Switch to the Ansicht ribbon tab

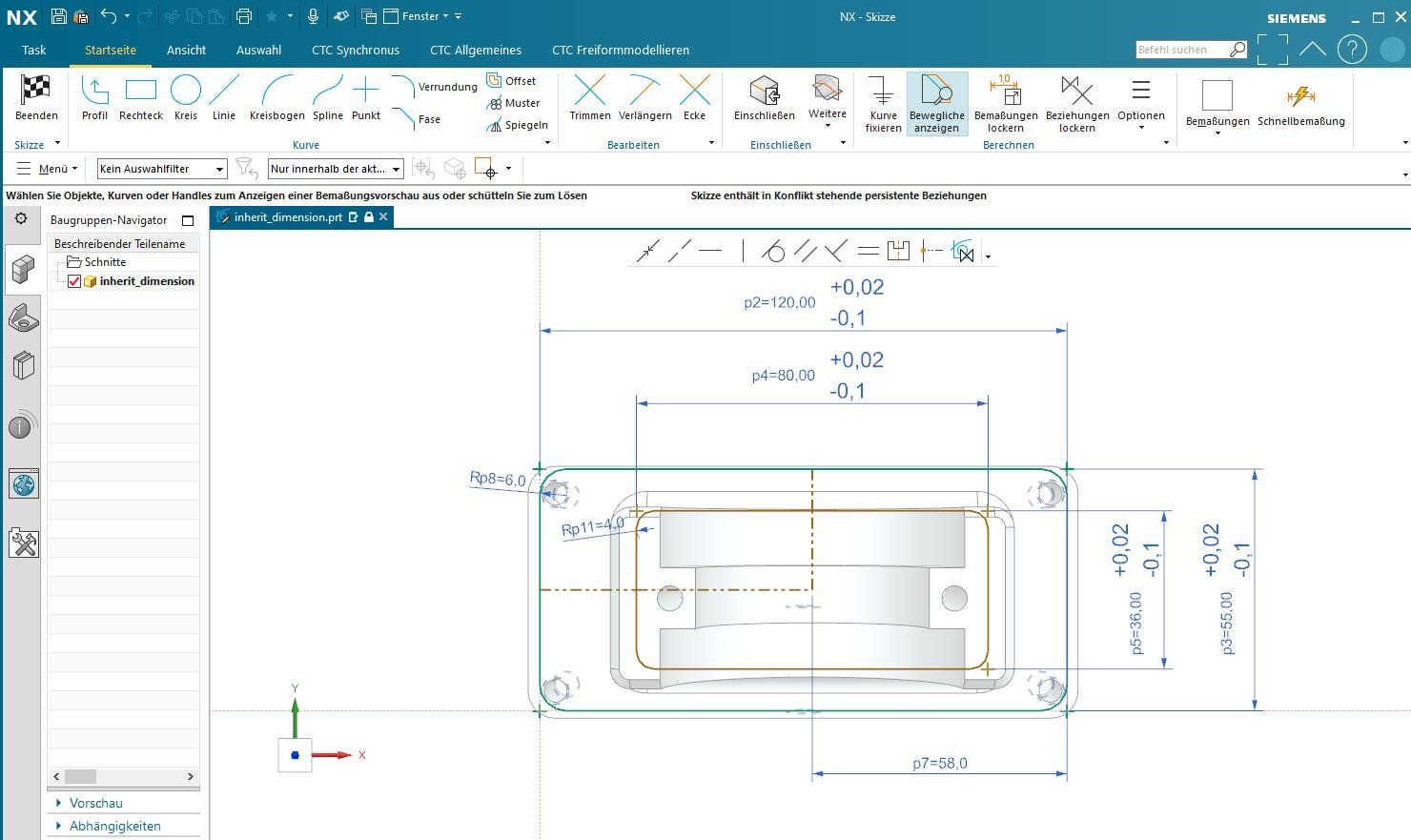click(186, 50)
